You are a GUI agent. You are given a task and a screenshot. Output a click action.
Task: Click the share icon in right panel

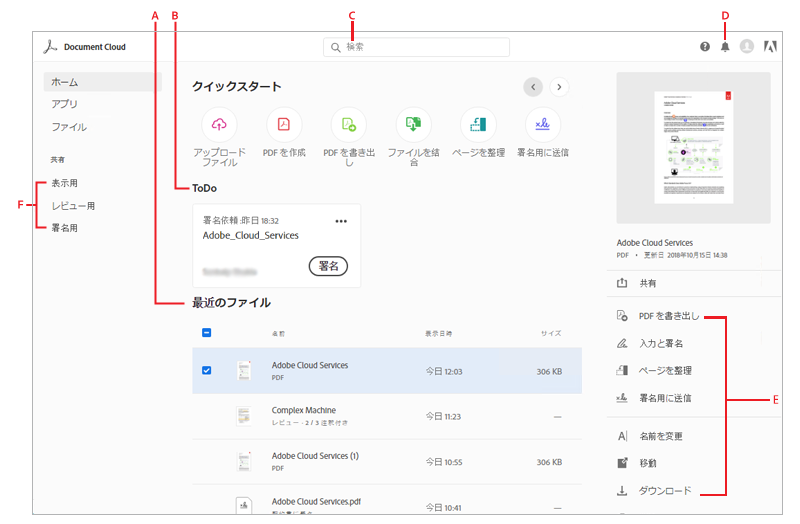(x=622, y=283)
